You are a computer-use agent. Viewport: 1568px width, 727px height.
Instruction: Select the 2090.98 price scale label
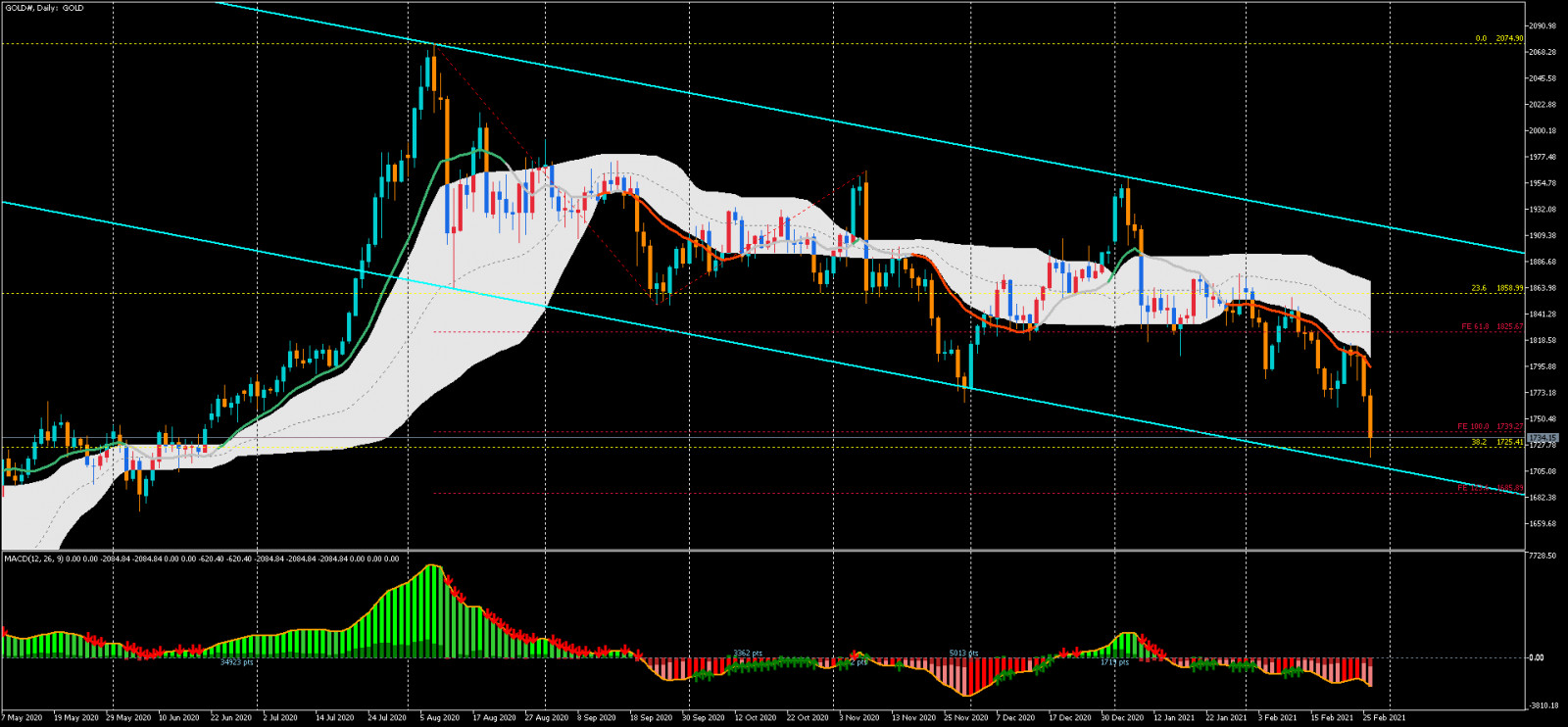(1543, 26)
